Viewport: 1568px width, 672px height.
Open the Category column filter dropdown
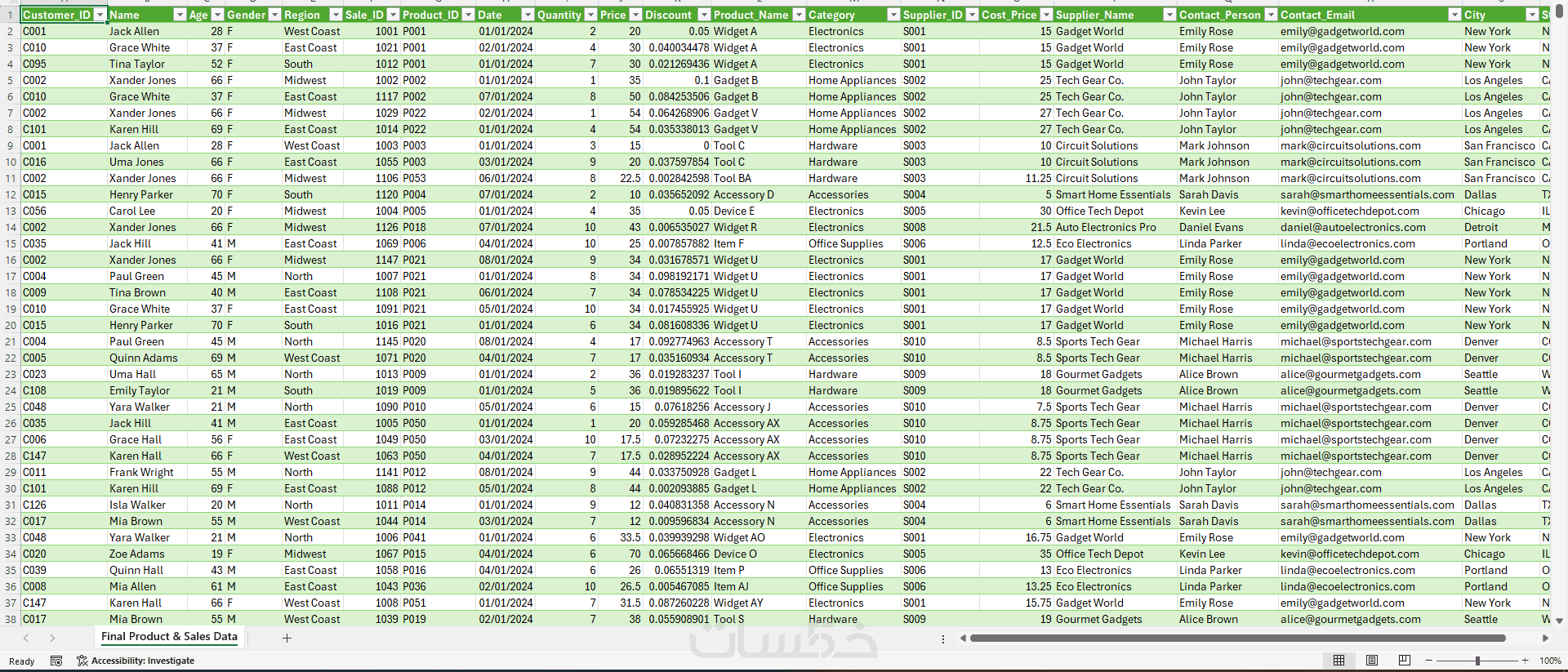pyautogui.click(x=893, y=15)
